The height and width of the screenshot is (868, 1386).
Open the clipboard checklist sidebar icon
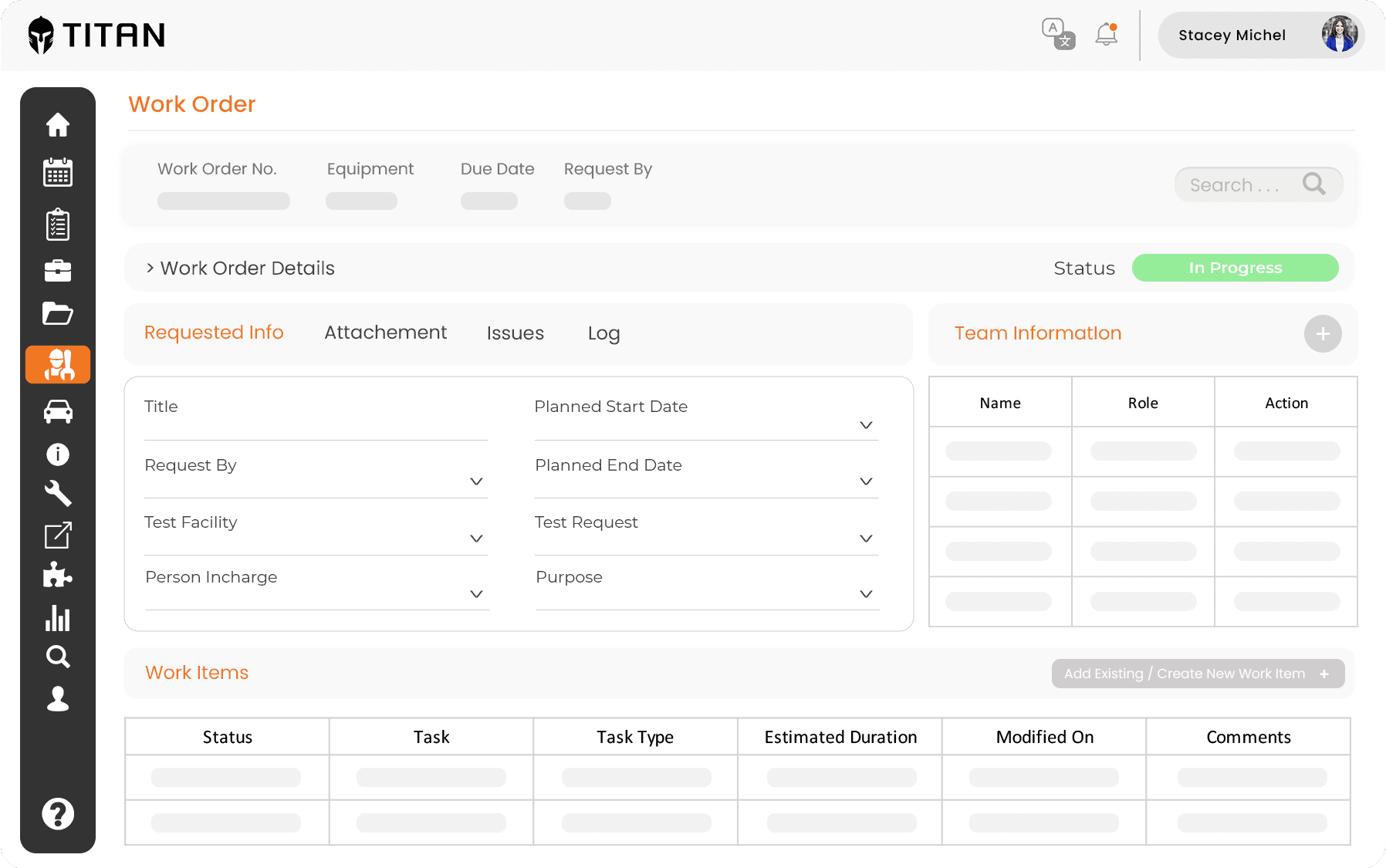point(58,224)
